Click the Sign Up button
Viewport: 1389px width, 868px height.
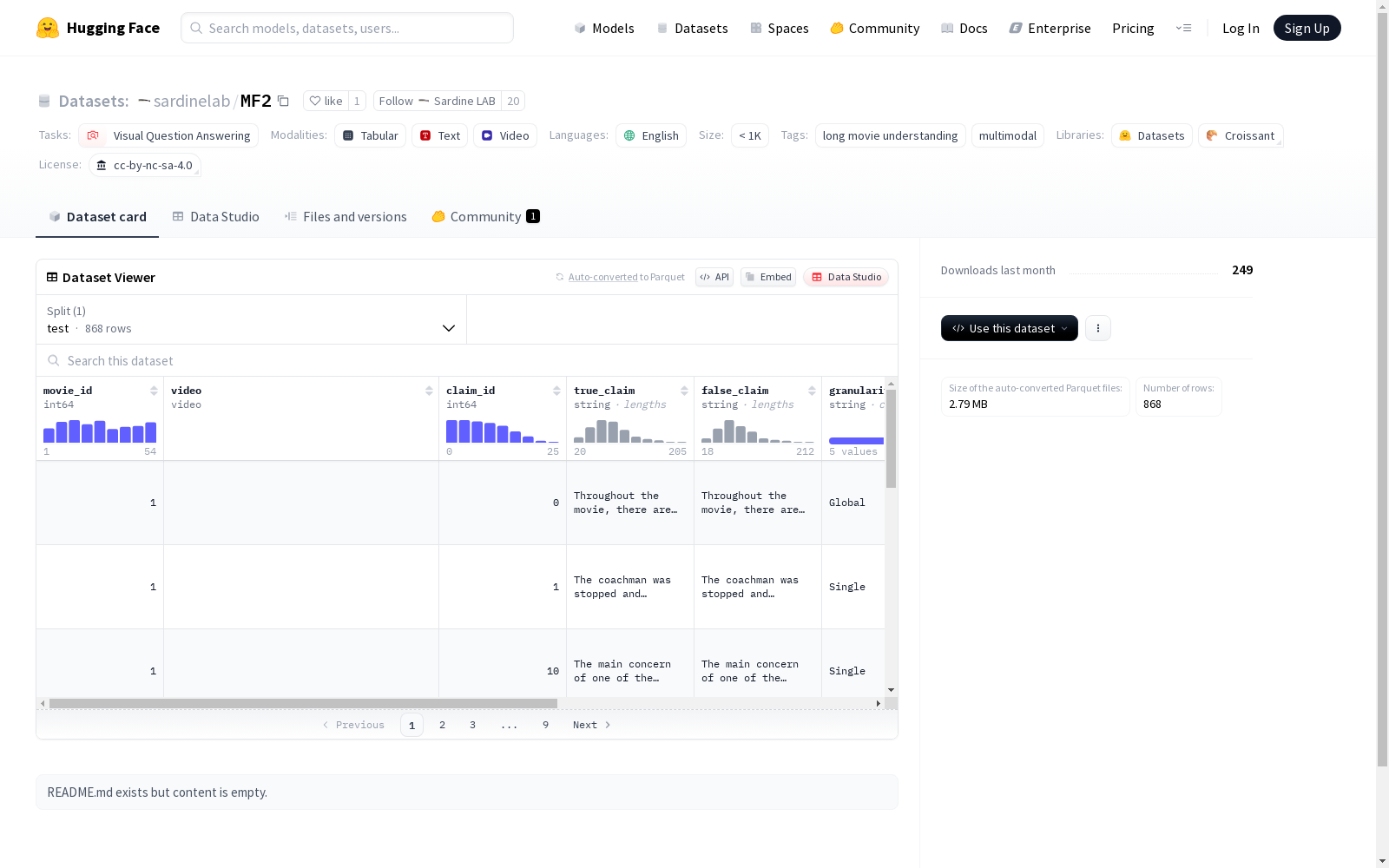point(1307,28)
